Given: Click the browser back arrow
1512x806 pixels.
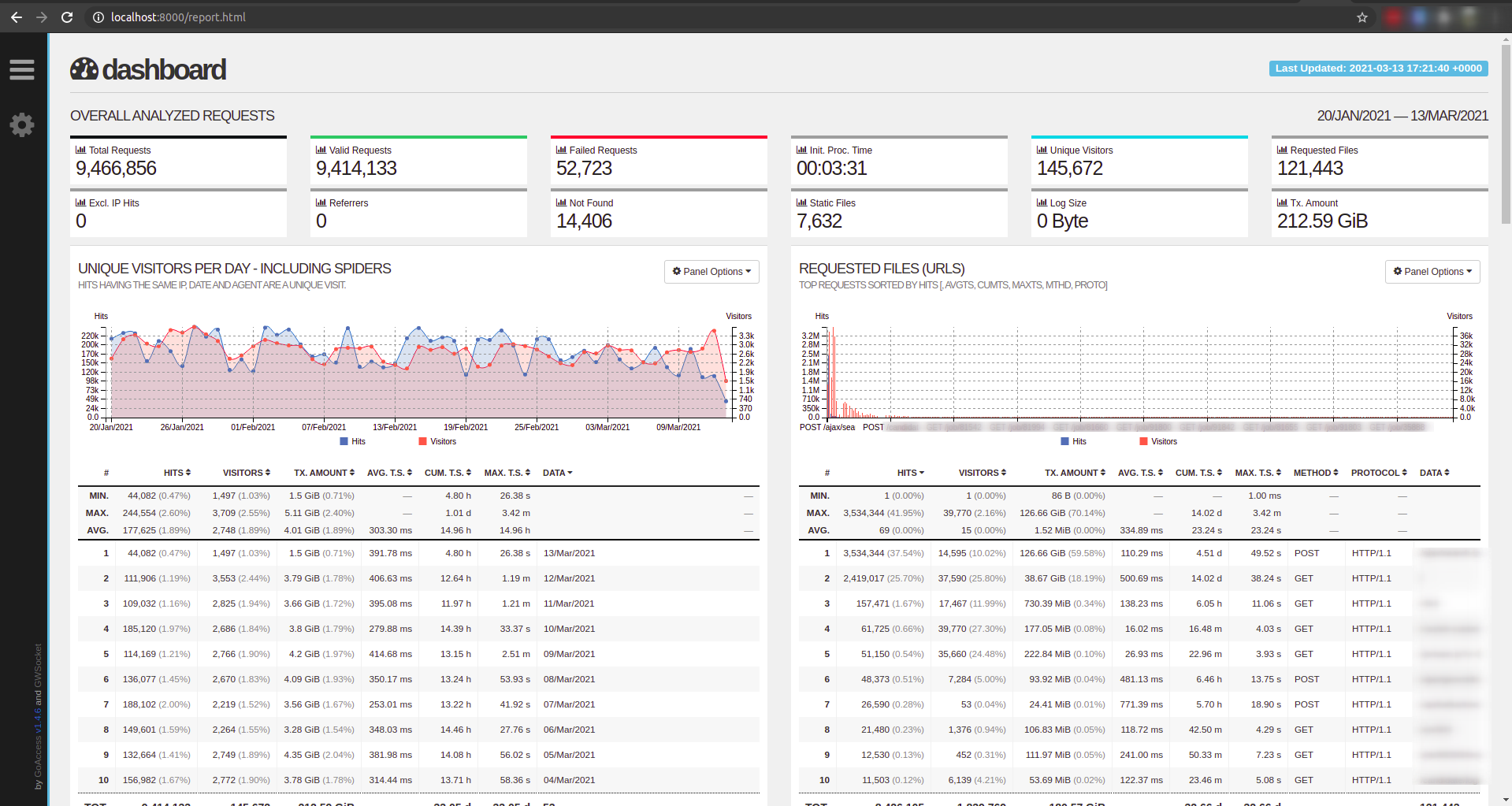Looking at the screenshot, I should [17, 17].
